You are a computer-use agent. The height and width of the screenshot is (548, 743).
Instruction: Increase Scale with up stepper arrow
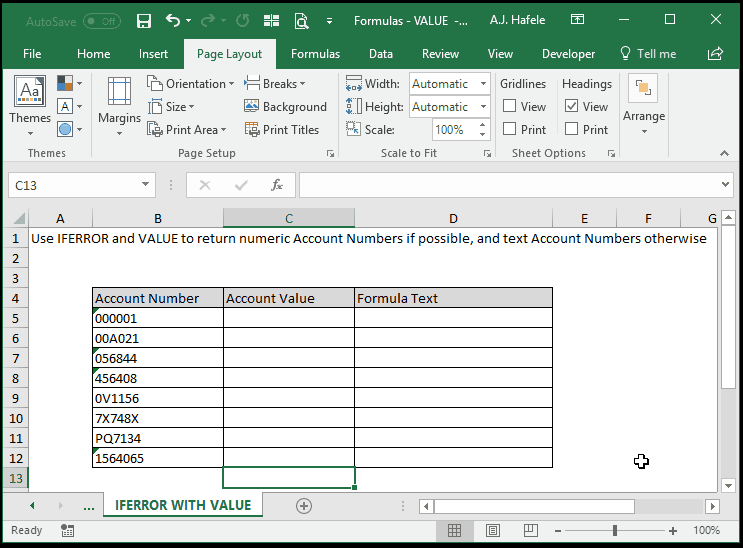coord(482,125)
